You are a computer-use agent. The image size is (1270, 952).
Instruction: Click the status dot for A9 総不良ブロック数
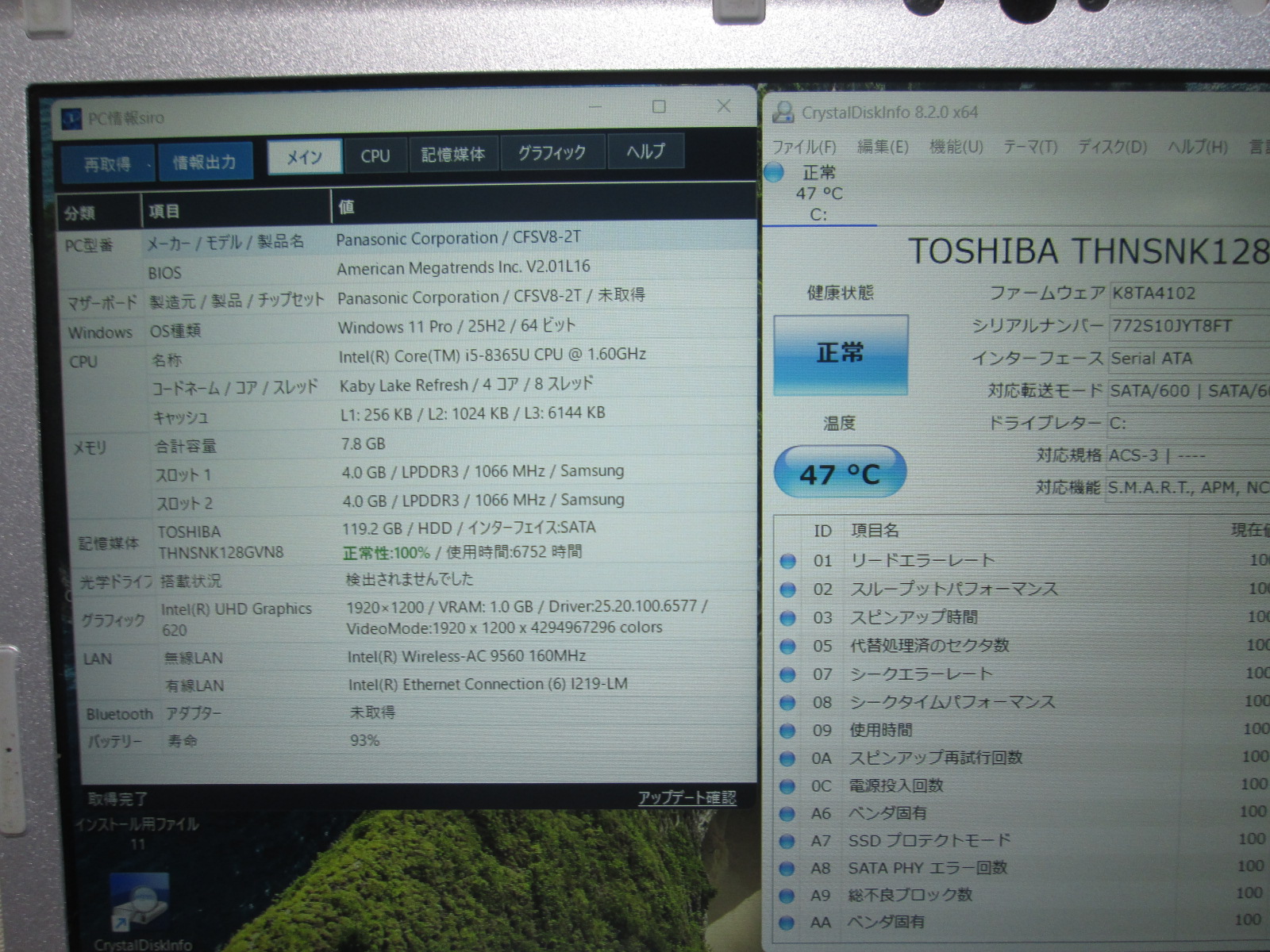[x=787, y=896]
